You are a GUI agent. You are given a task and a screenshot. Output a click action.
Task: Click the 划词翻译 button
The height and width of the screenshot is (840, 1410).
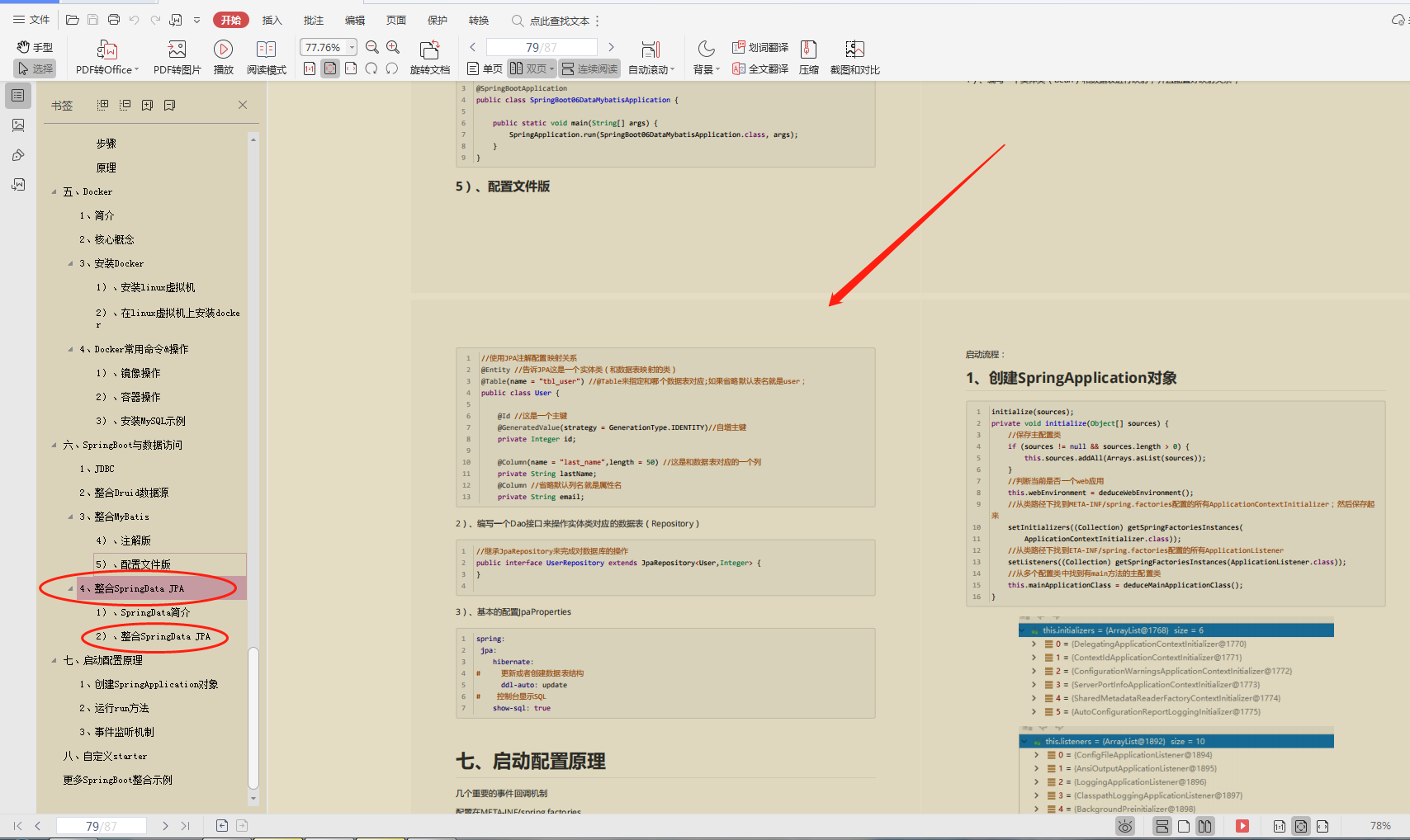(760, 47)
